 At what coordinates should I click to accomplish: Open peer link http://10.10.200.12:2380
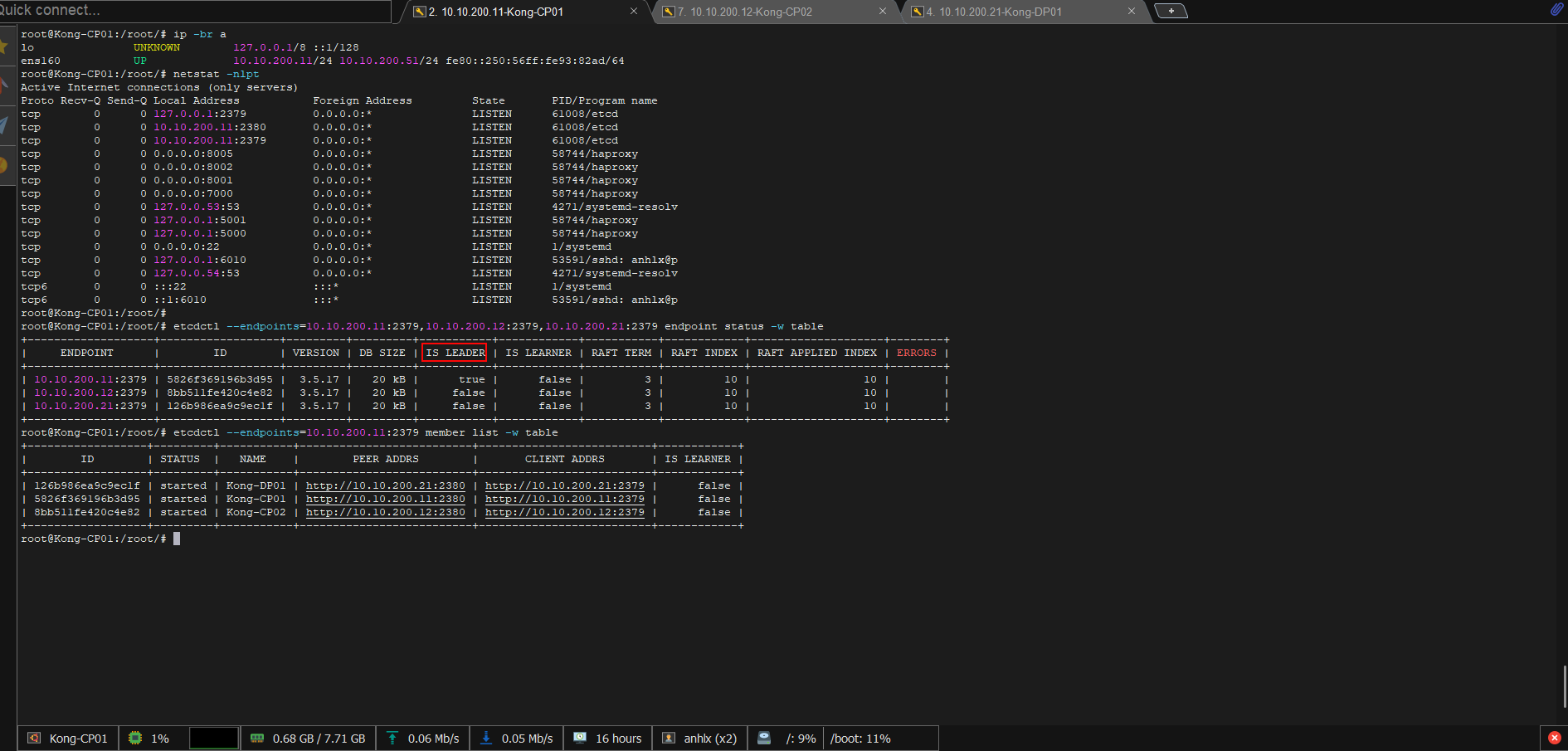tap(386, 512)
